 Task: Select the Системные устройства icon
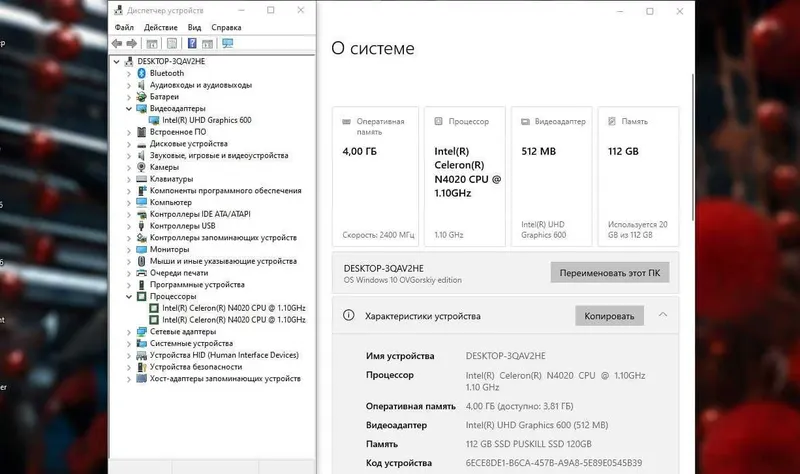(142, 343)
